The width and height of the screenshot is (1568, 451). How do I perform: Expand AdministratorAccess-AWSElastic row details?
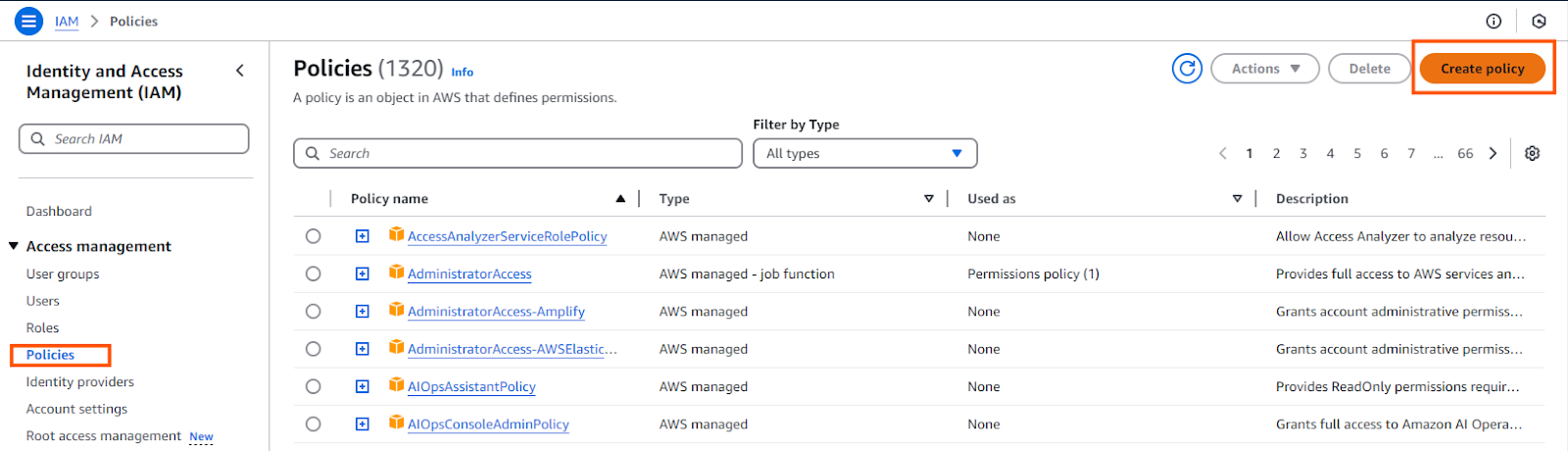pyautogui.click(x=363, y=349)
